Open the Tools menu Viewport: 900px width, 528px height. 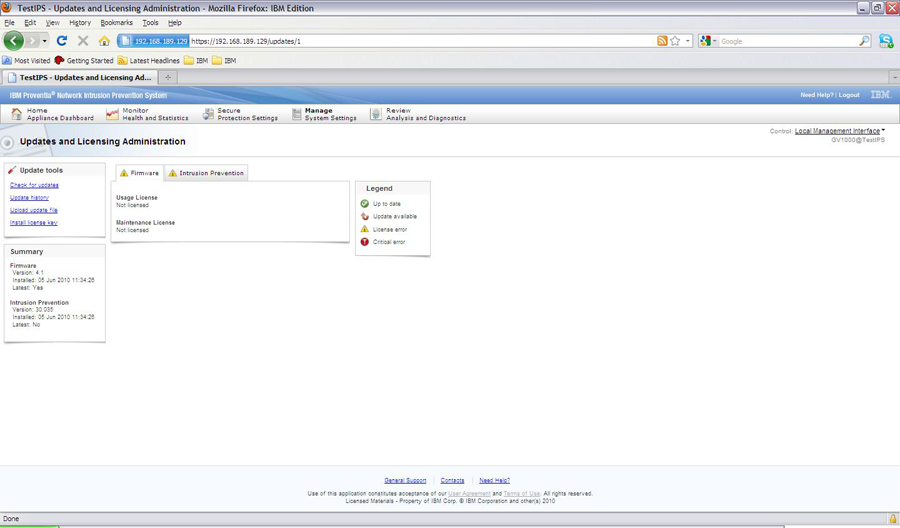150,22
